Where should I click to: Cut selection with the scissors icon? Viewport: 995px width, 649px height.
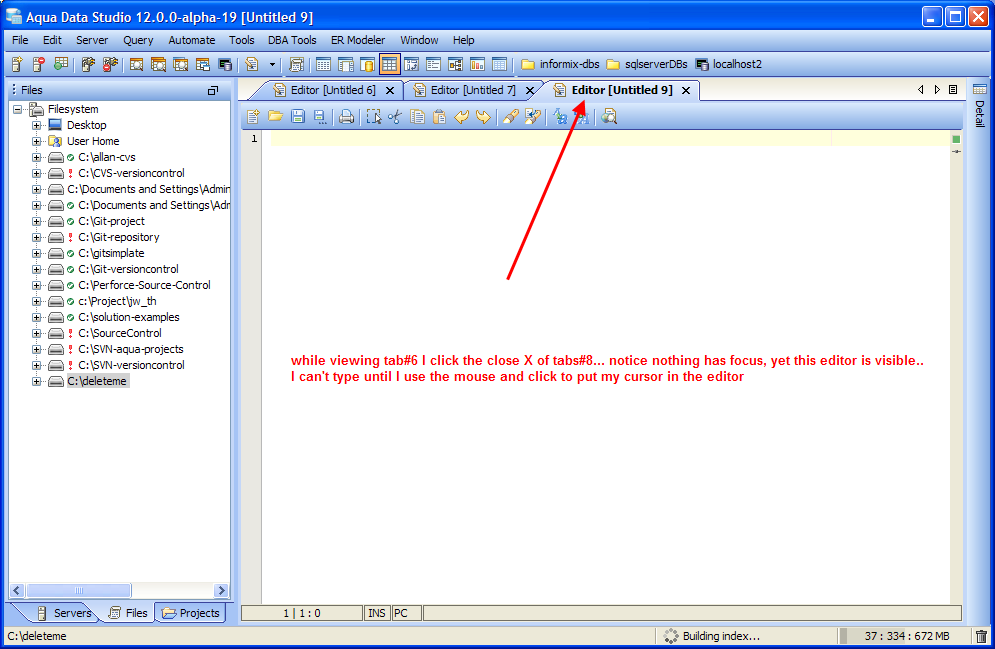395,116
